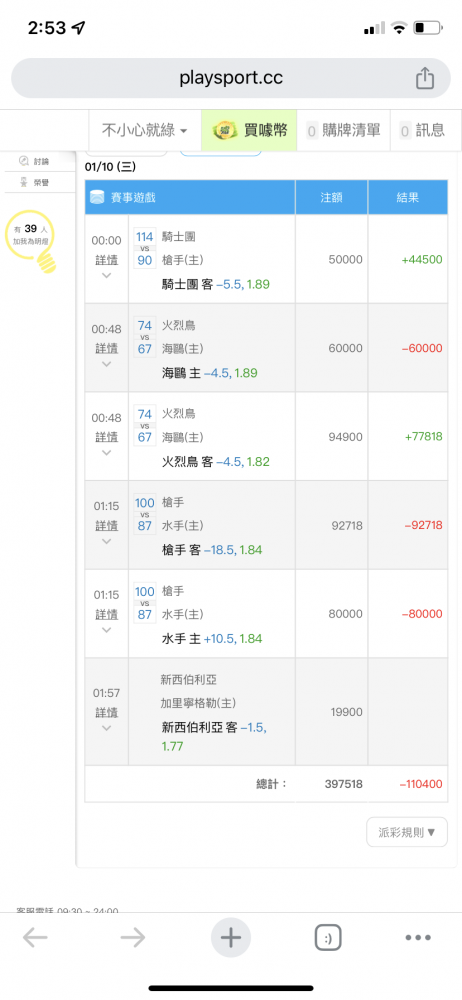This screenshot has width=462, height=1000.
Task: Expand 詳情 for 01:57 新西伯利亞 game
Action: pyautogui.click(x=107, y=712)
